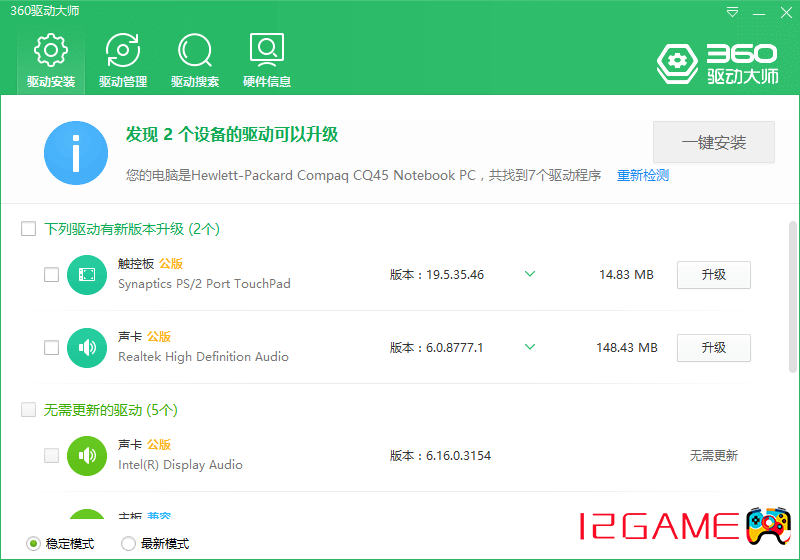Screen dimensions: 800x560
Task: Select the 稳定模式 radio button
Action: tap(33, 544)
